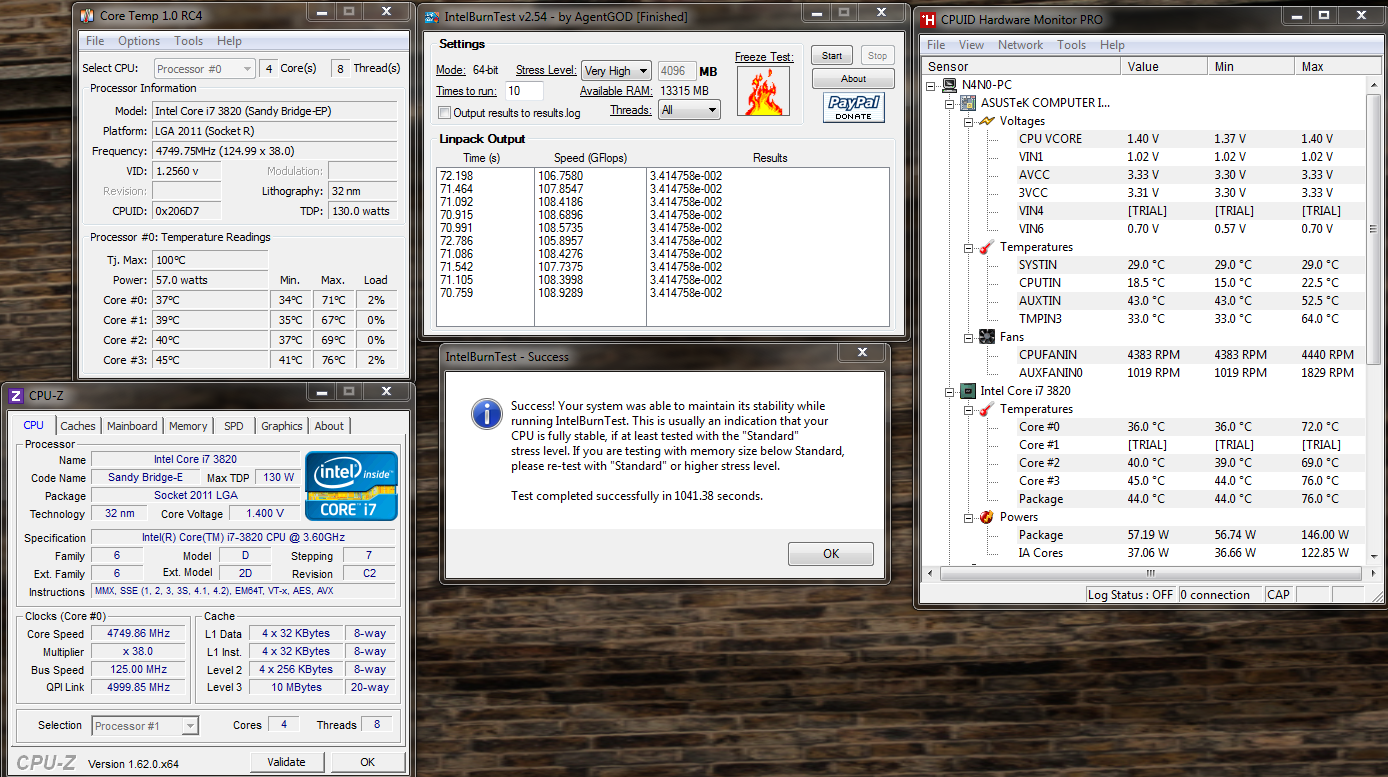Click OK in the Success dialog

pyautogui.click(x=831, y=554)
